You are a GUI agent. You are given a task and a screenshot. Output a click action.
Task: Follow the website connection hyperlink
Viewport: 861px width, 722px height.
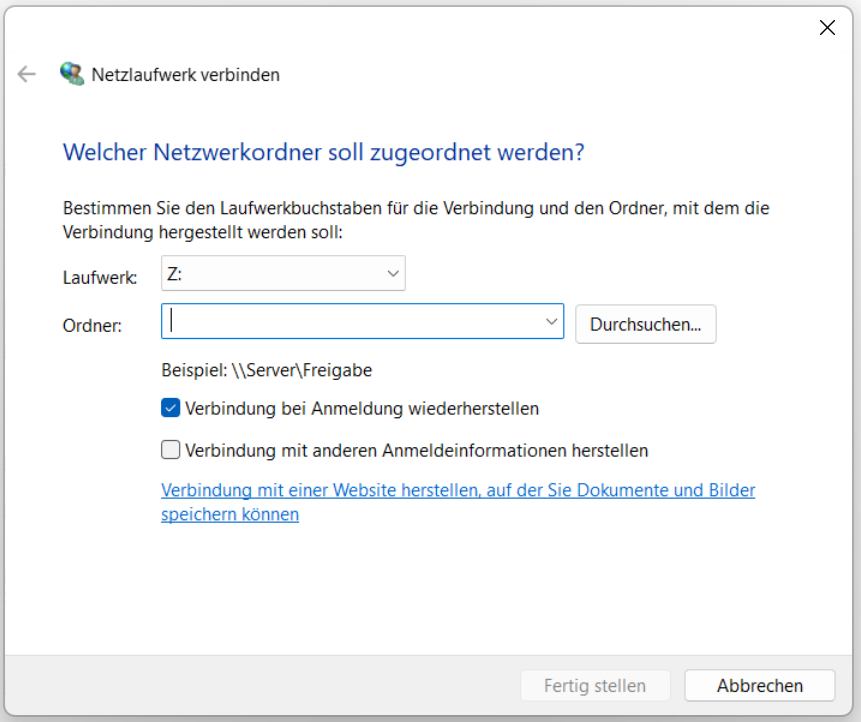(x=400, y=490)
